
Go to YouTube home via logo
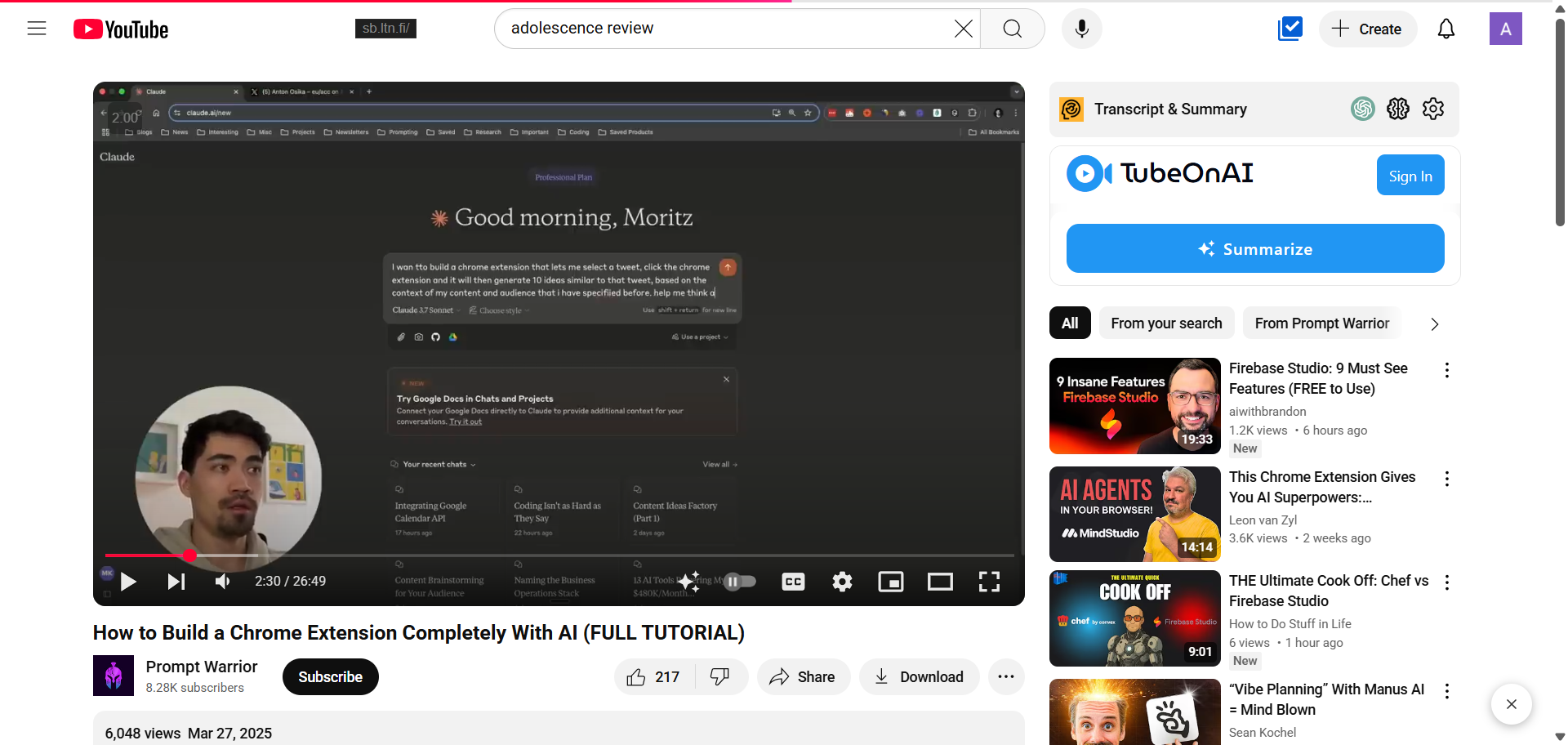121,29
